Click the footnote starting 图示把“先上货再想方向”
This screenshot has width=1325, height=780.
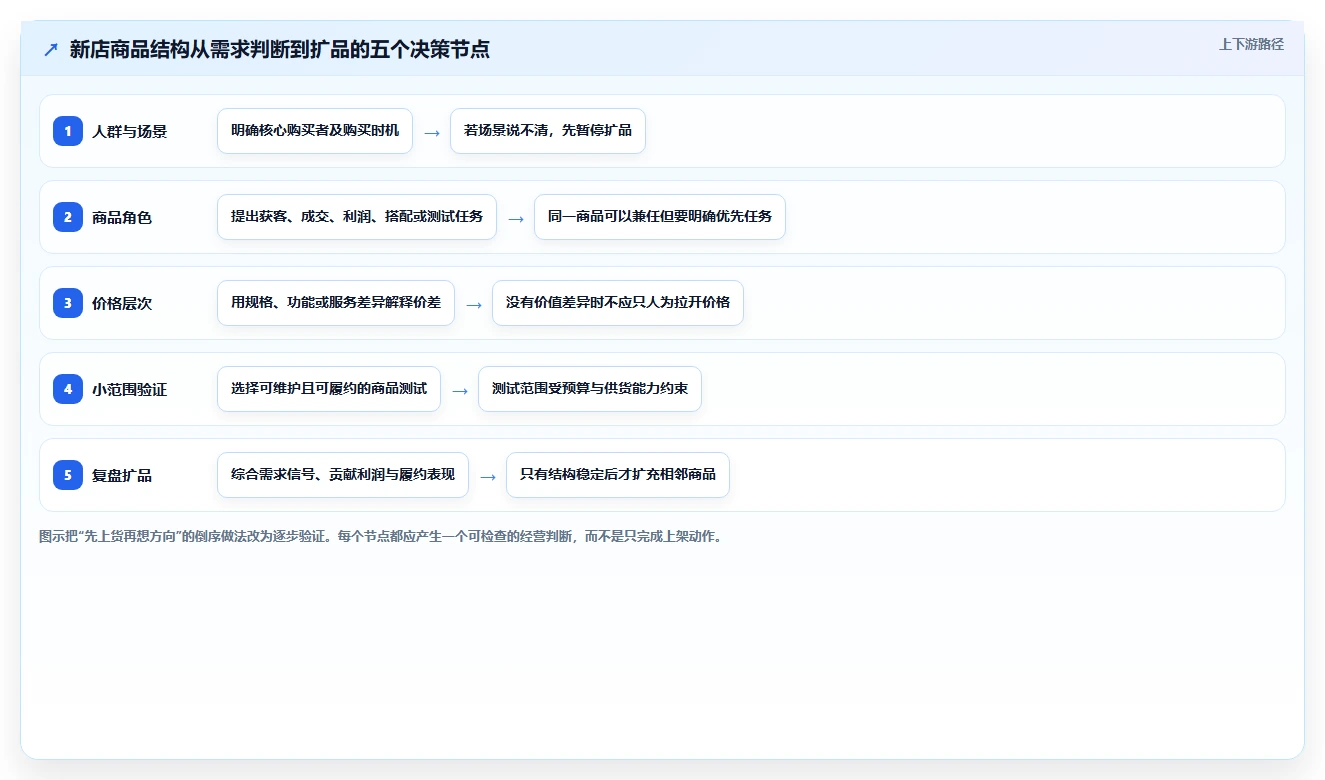(380, 536)
